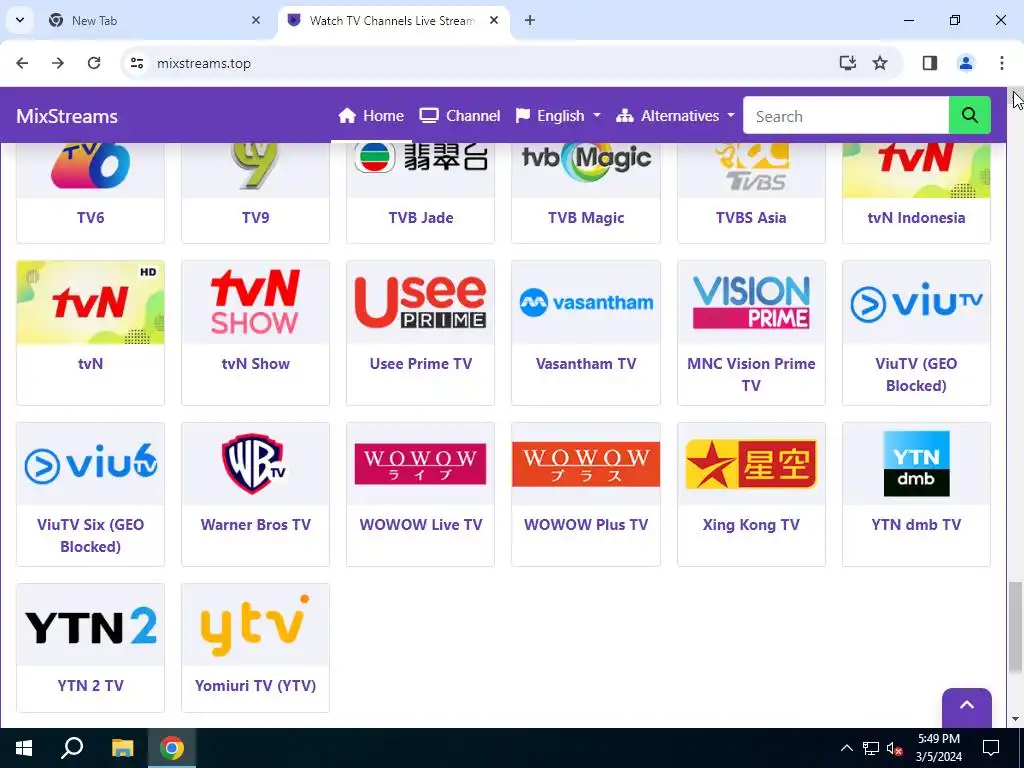Open the Channel nav item

pyautogui.click(x=460, y=116)
